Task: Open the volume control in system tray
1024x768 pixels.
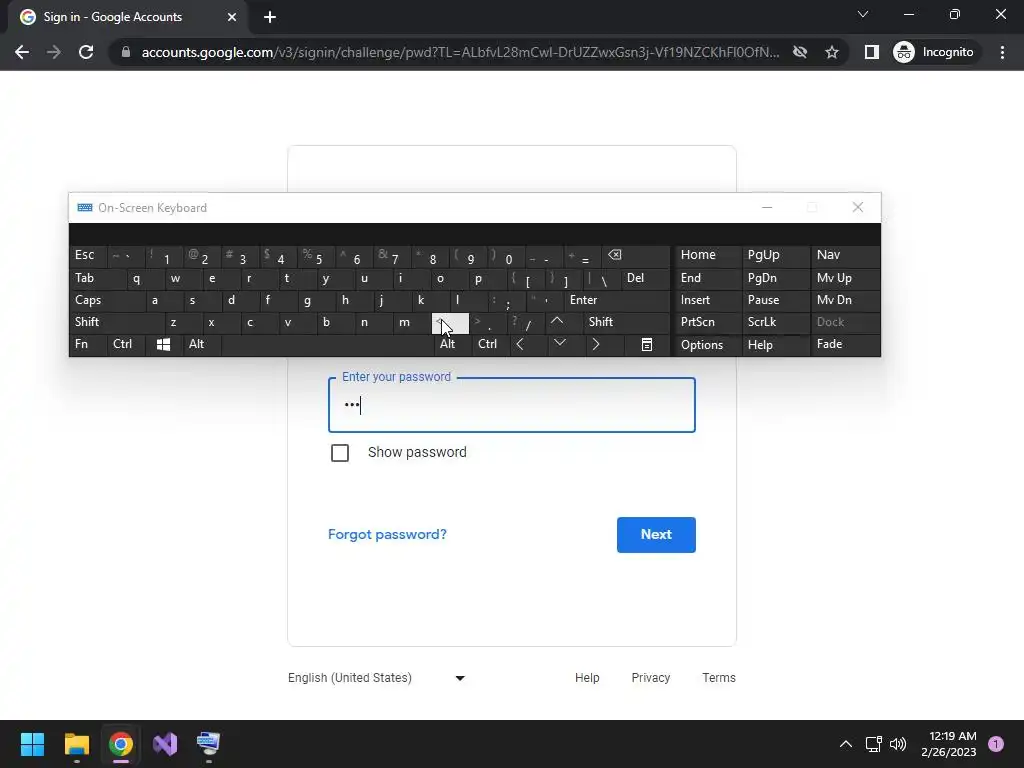Action: click(898, 744)
